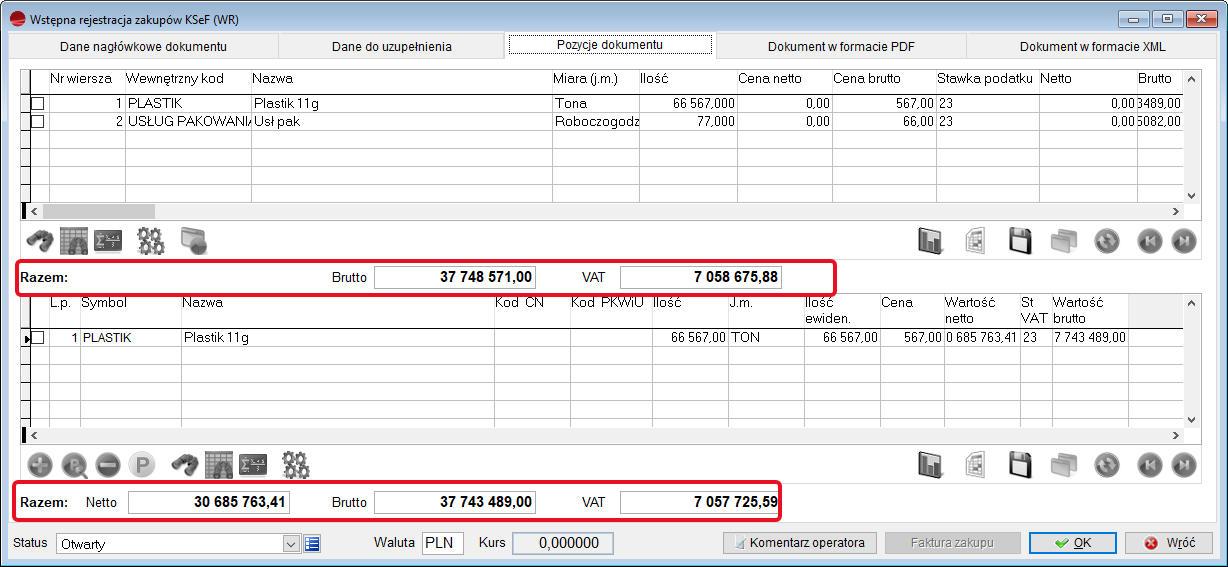Click spreadsheet export icon in lower toolbar
Image resolution: width=1228 pixels, height=567 pixels.
[x=976, y=465]
